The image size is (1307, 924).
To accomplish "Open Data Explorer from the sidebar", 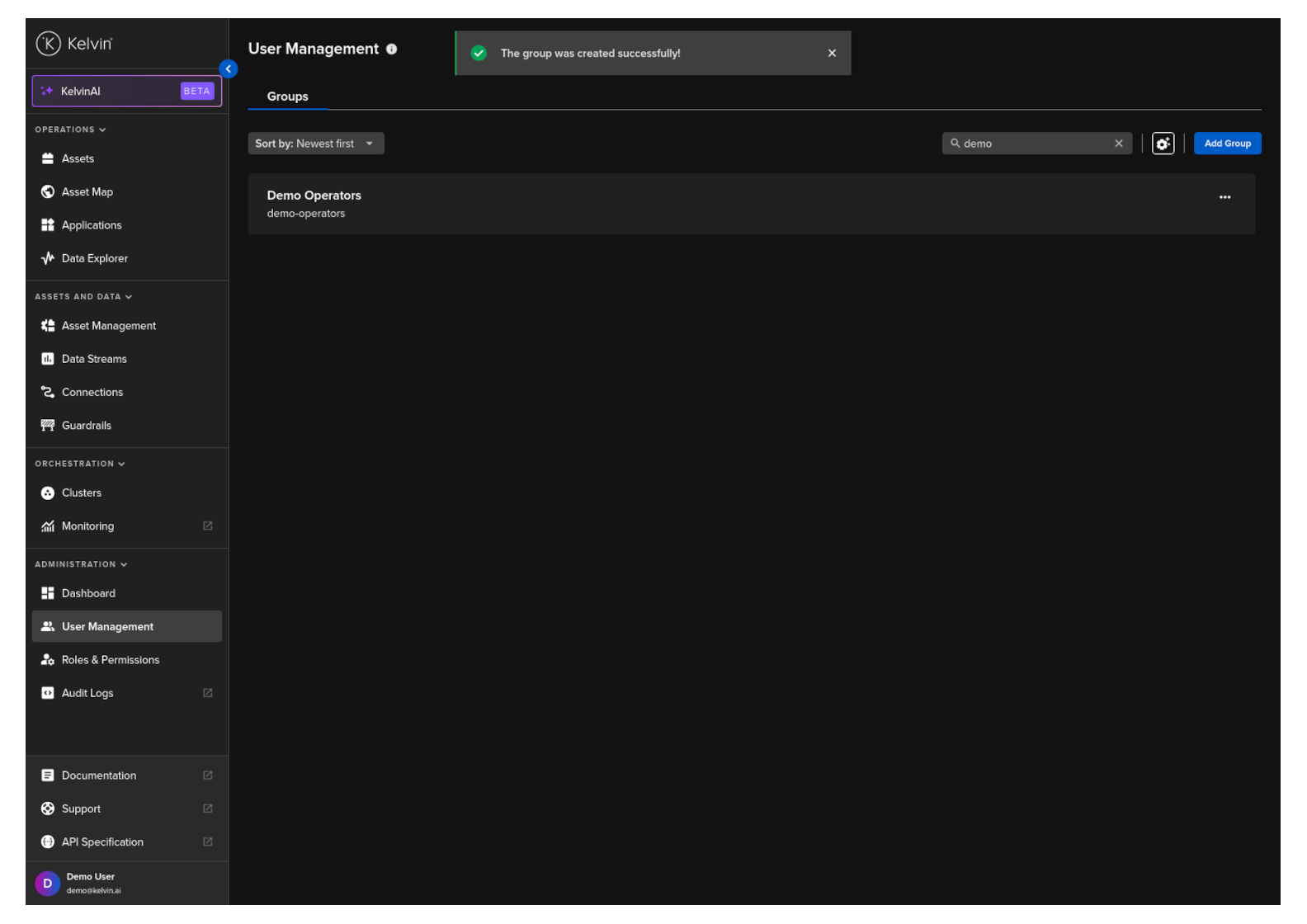I will (x=94, y=258).
